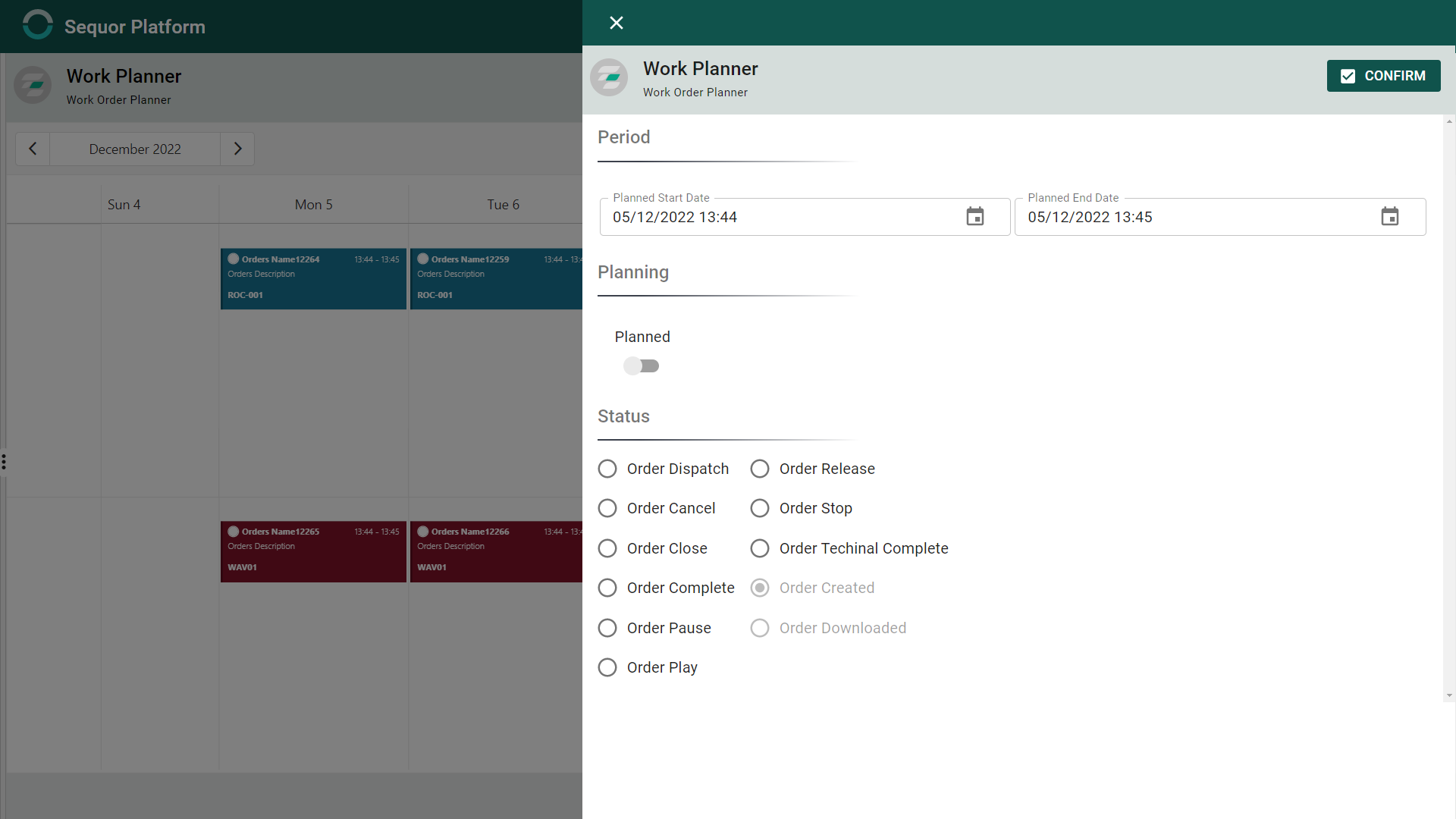Open the Orders Name12264 work order card
This screenshot has height=819, width=1456.
tap(313, 278)
